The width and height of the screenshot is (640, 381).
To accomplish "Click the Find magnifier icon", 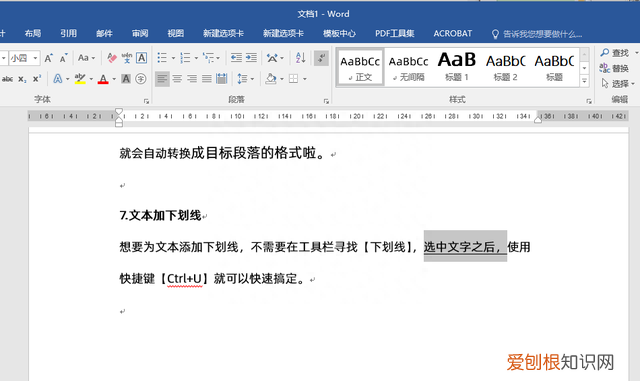I will (x=604, y=53).
